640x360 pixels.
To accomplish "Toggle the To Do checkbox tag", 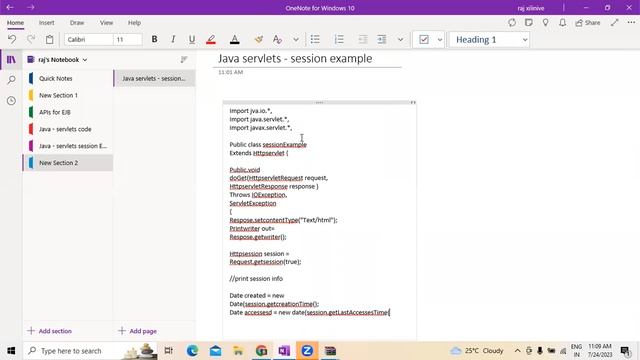I will coord(424,40).
